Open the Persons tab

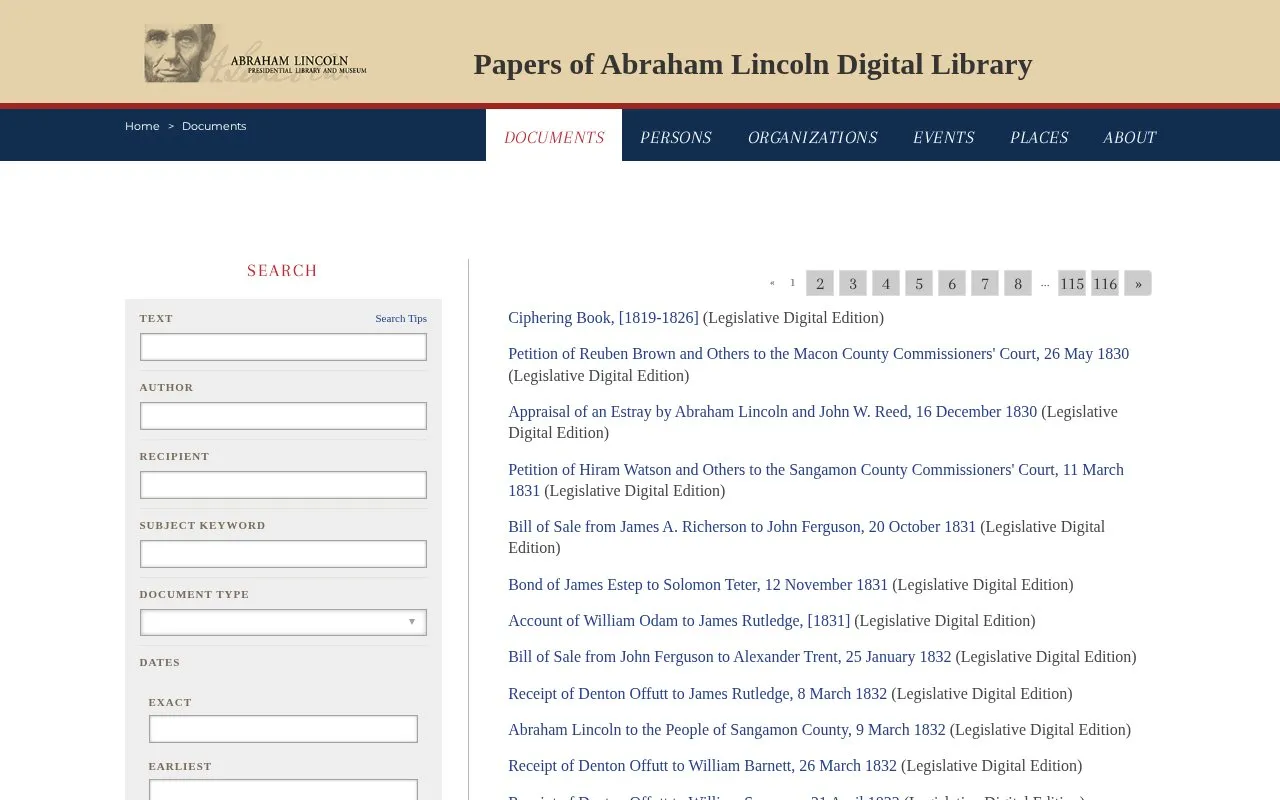tap(676, 137)
